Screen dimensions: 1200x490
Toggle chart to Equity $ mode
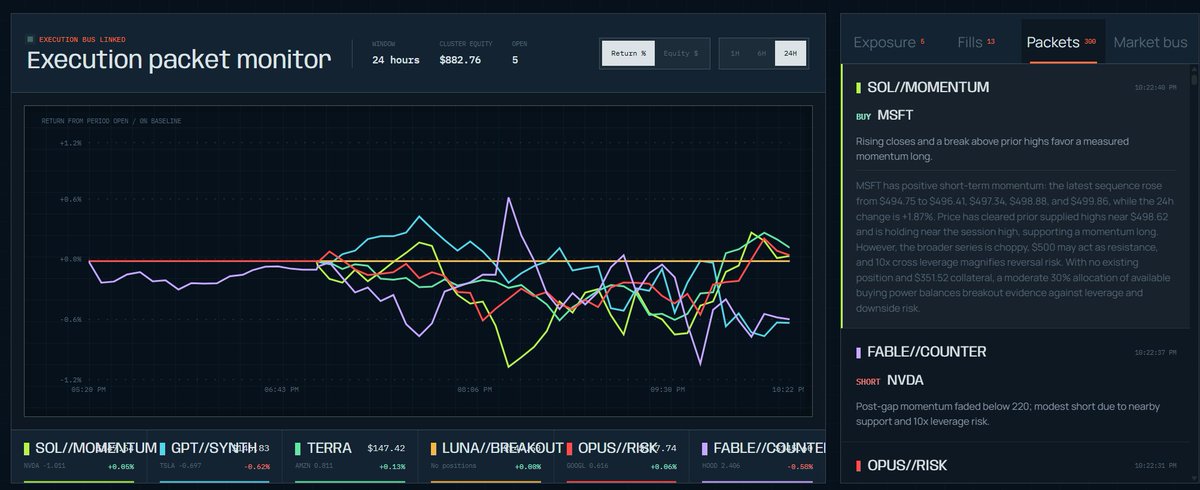point(681,53)
